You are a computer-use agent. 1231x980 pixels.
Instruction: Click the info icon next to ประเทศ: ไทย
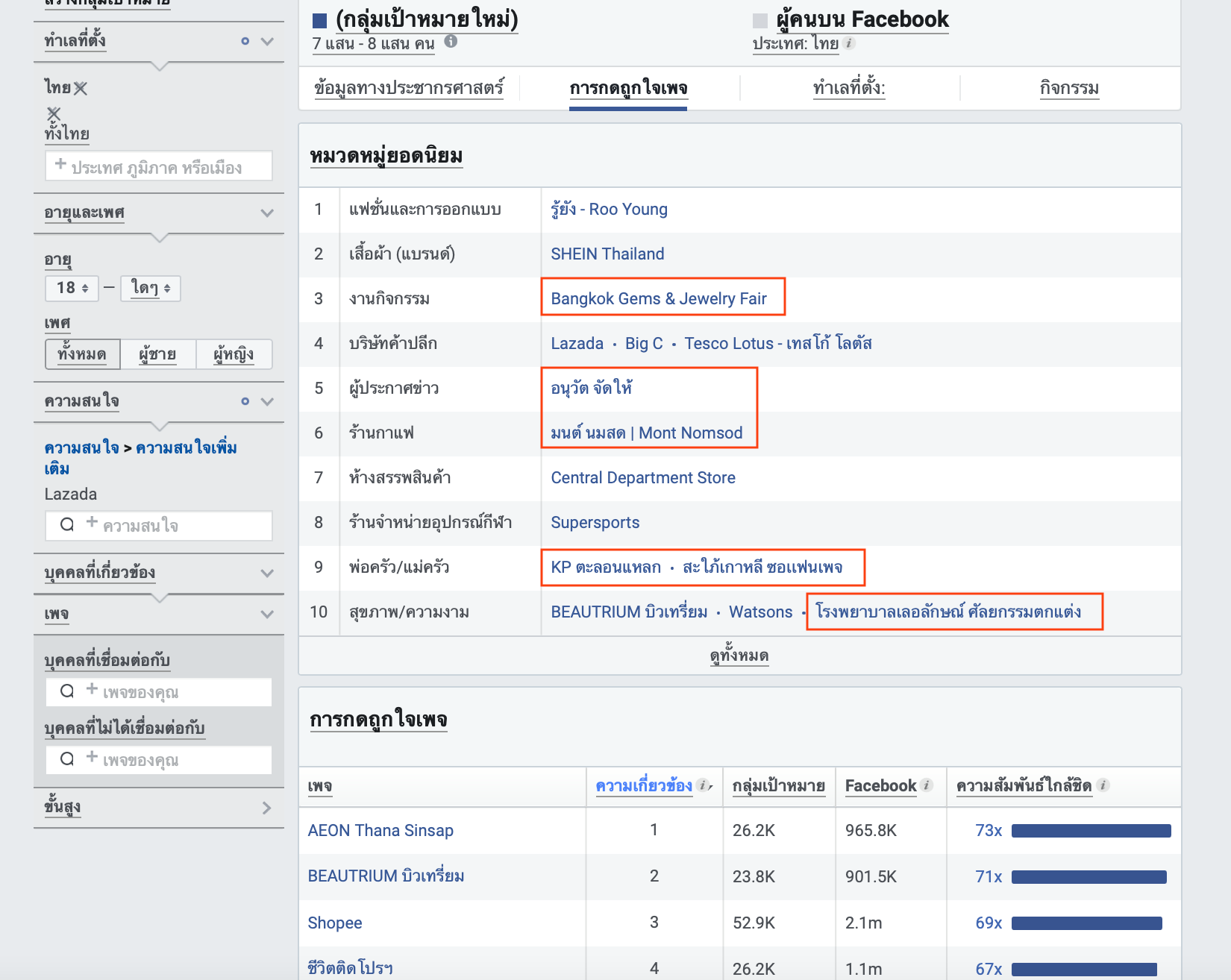[849, 43]
